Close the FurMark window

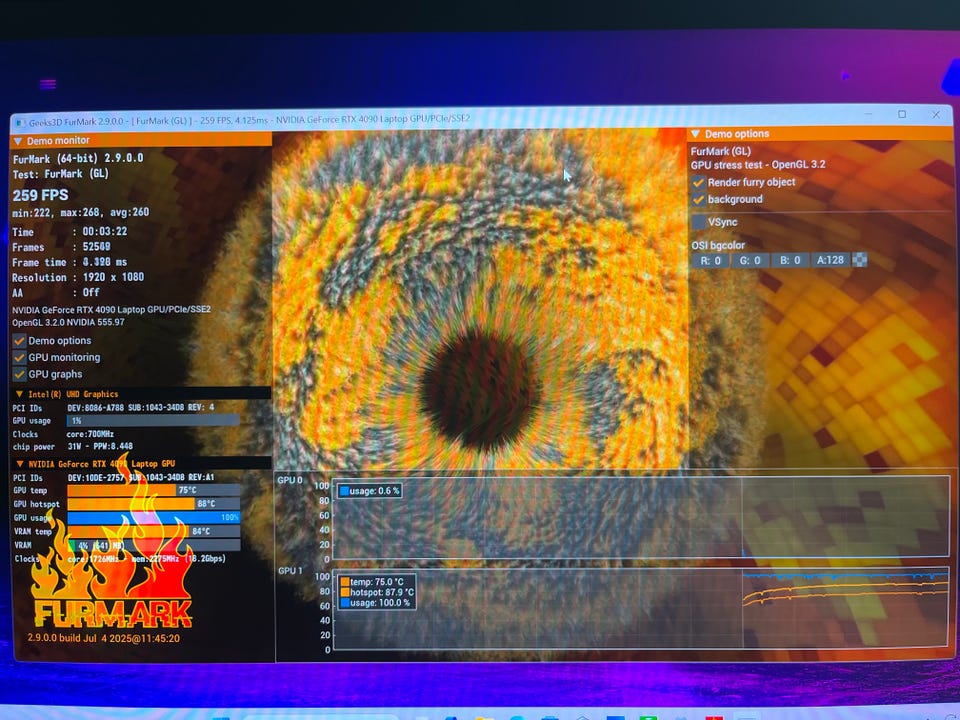coord(937,115)
